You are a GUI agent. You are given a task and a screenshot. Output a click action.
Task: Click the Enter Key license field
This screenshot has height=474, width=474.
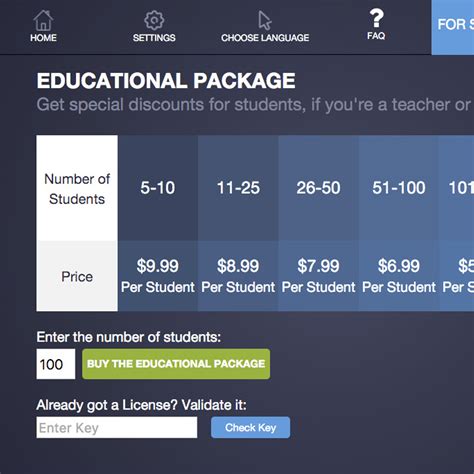[x=117, y=427]
